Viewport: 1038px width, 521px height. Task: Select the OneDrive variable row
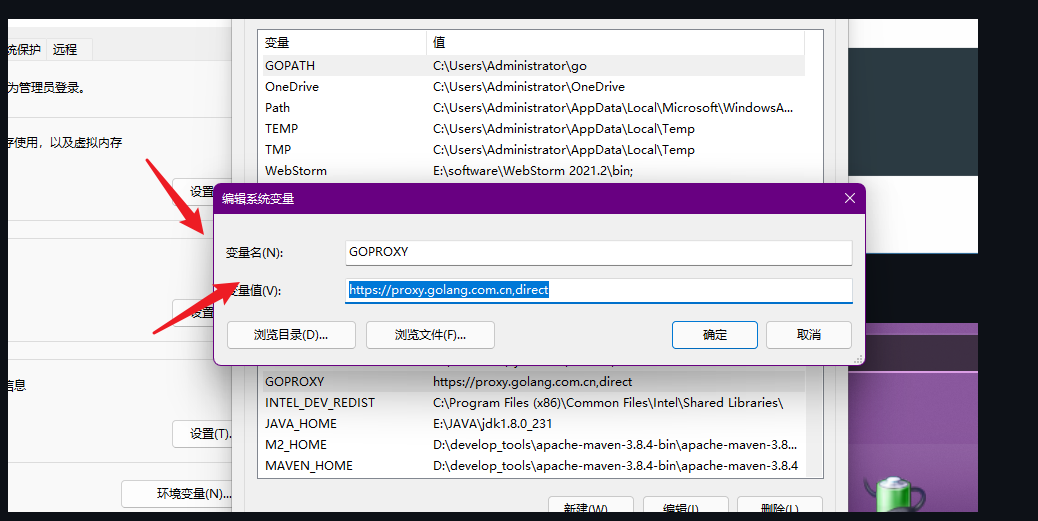point(532,87)
